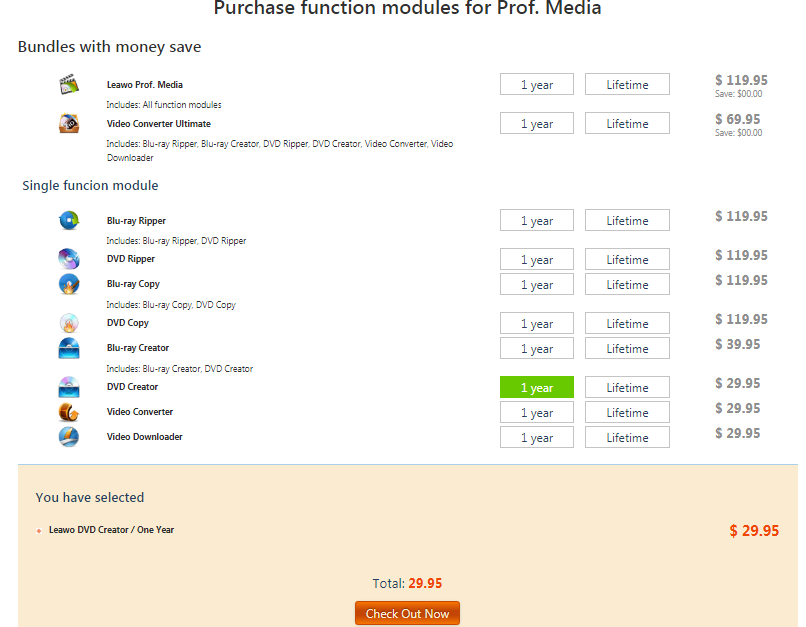The image size is (806, 627).
Task: Deselect the green 1 year DVD Creator option
Action: (x=537, y=388)
